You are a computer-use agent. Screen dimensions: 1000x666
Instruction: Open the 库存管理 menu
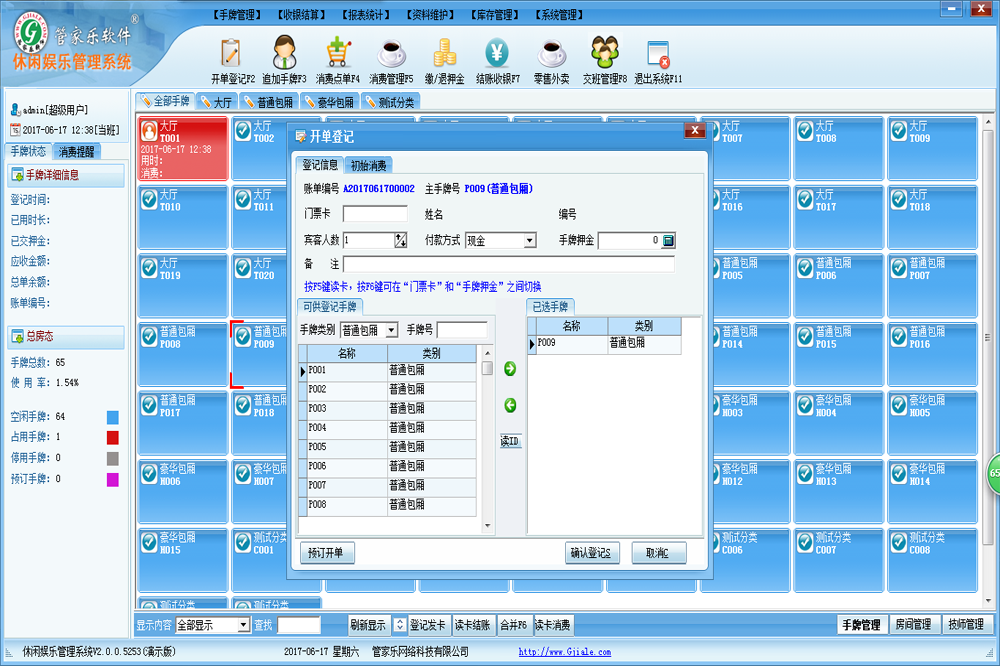pyautogui.click(x=495, y=15)
